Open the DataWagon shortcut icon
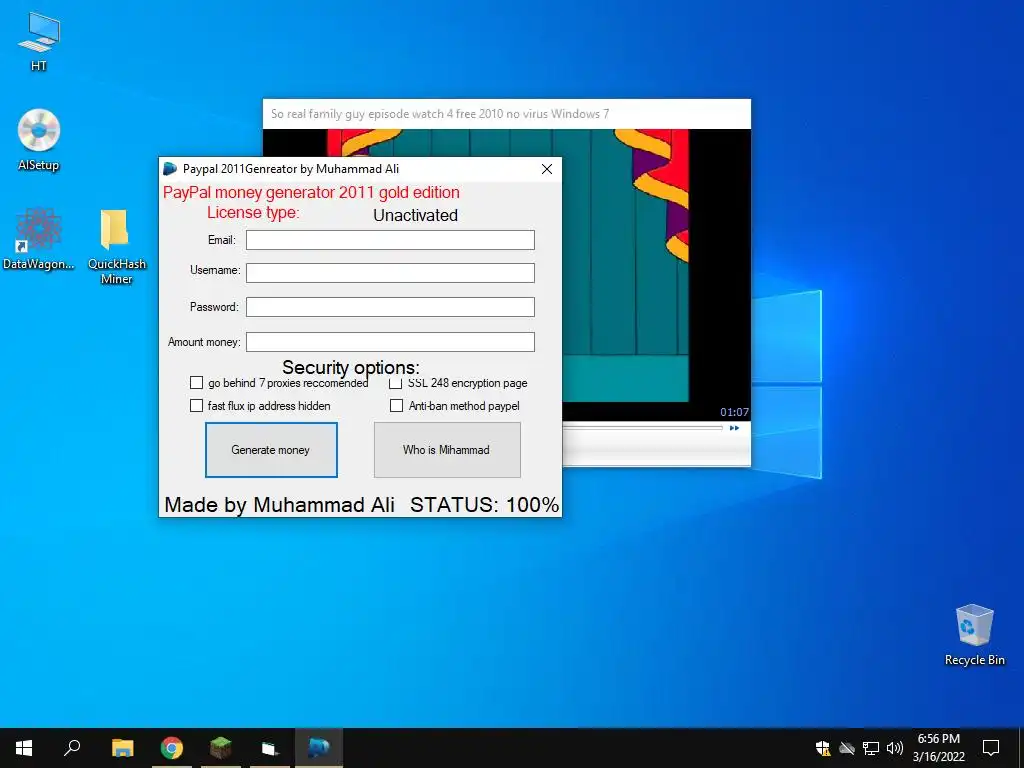1024x768 pixels. (39, 238)
